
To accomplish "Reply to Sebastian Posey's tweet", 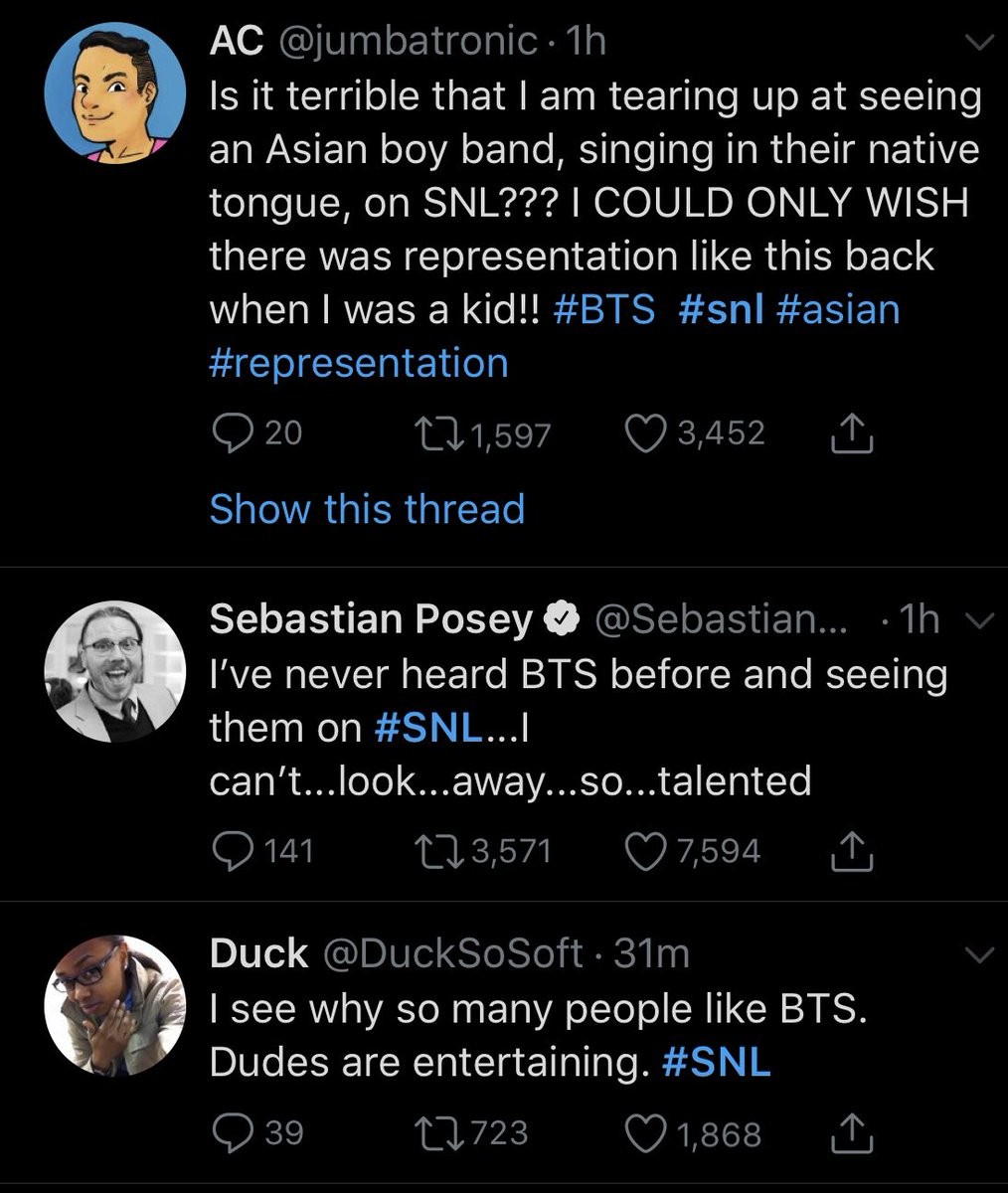I will pyautogui.click(x=231, y=851).
